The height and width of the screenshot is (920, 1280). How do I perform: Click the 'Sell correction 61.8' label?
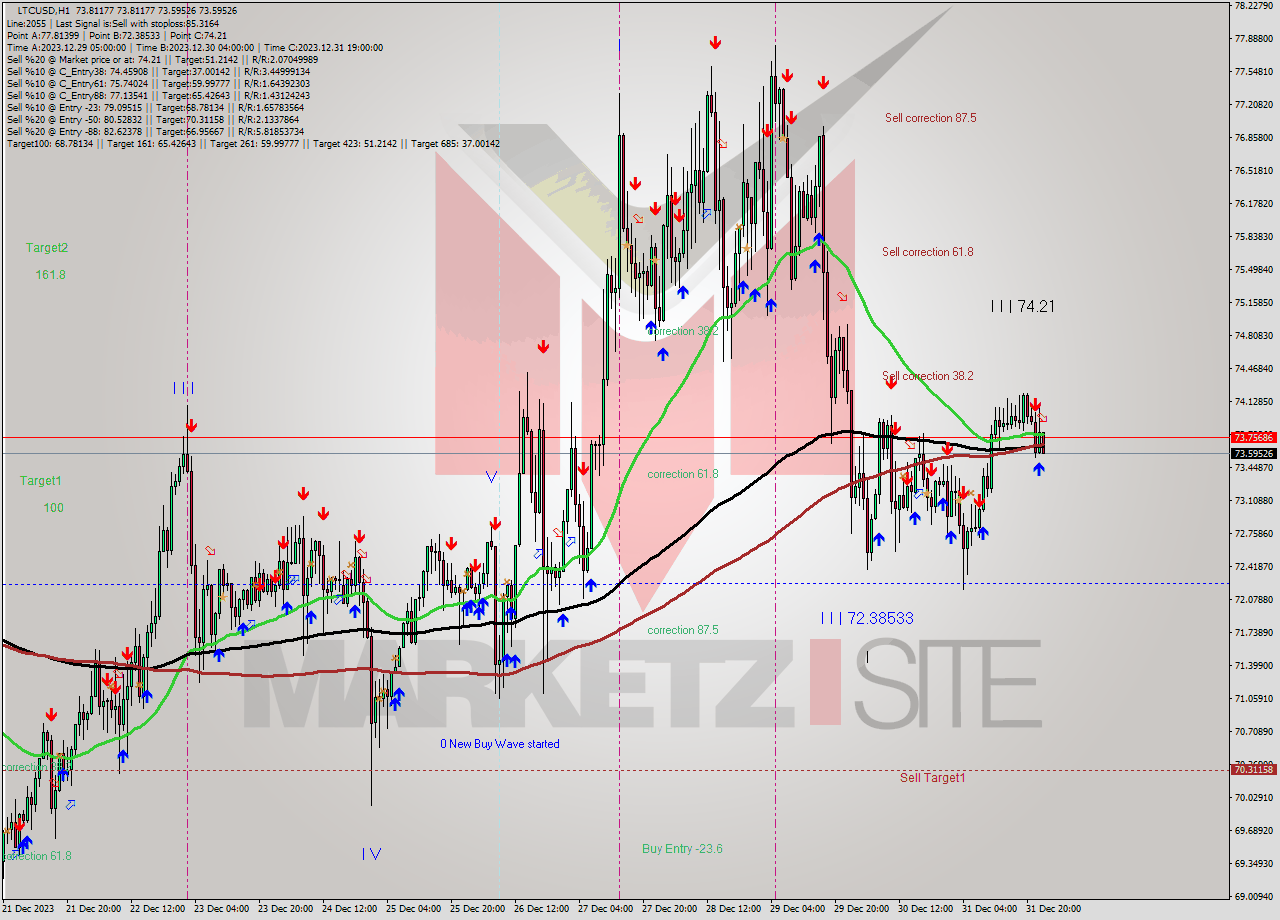927,252
